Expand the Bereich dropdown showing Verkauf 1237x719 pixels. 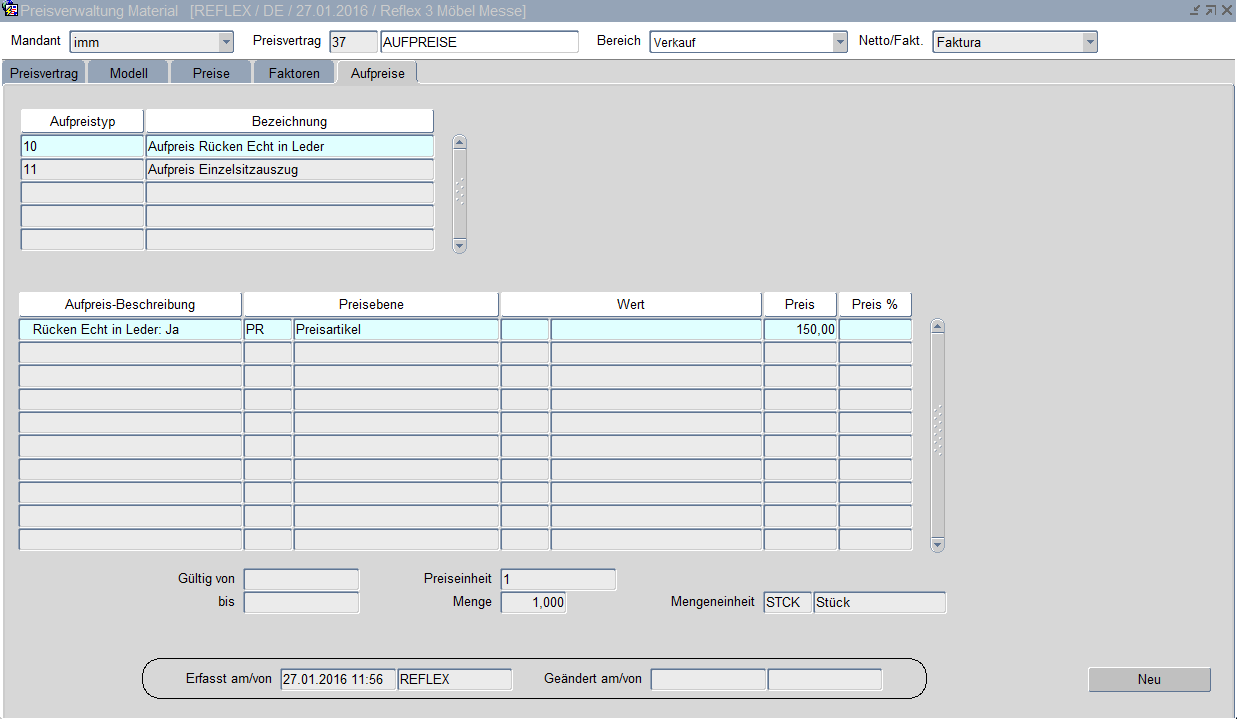point(840,42)
